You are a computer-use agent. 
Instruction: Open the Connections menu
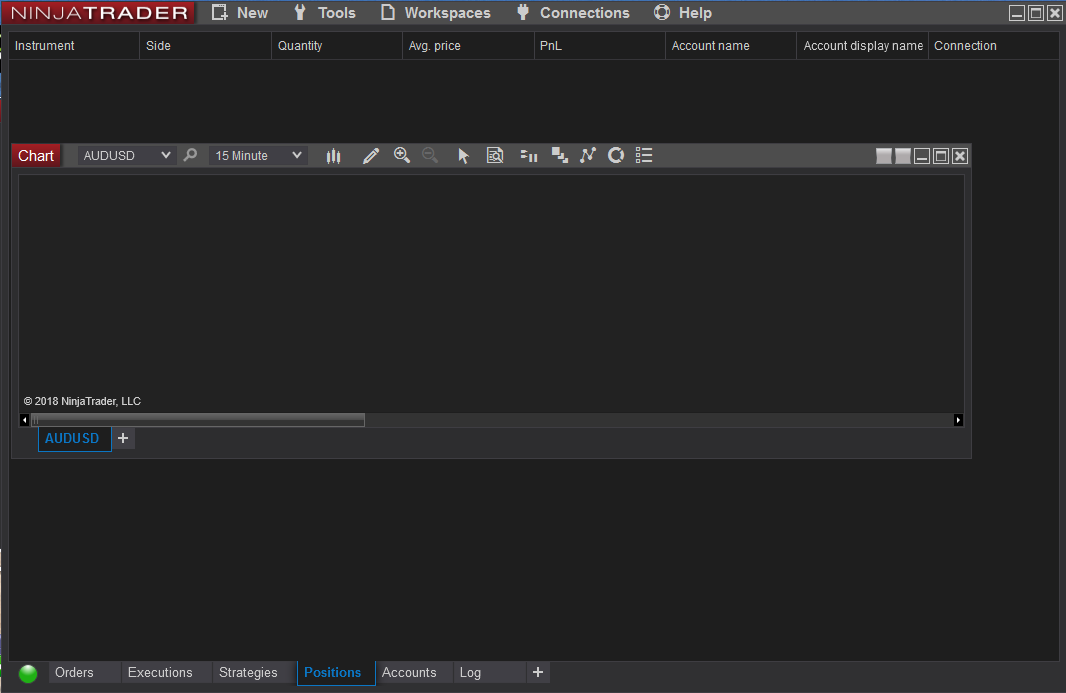pos(573,13)
